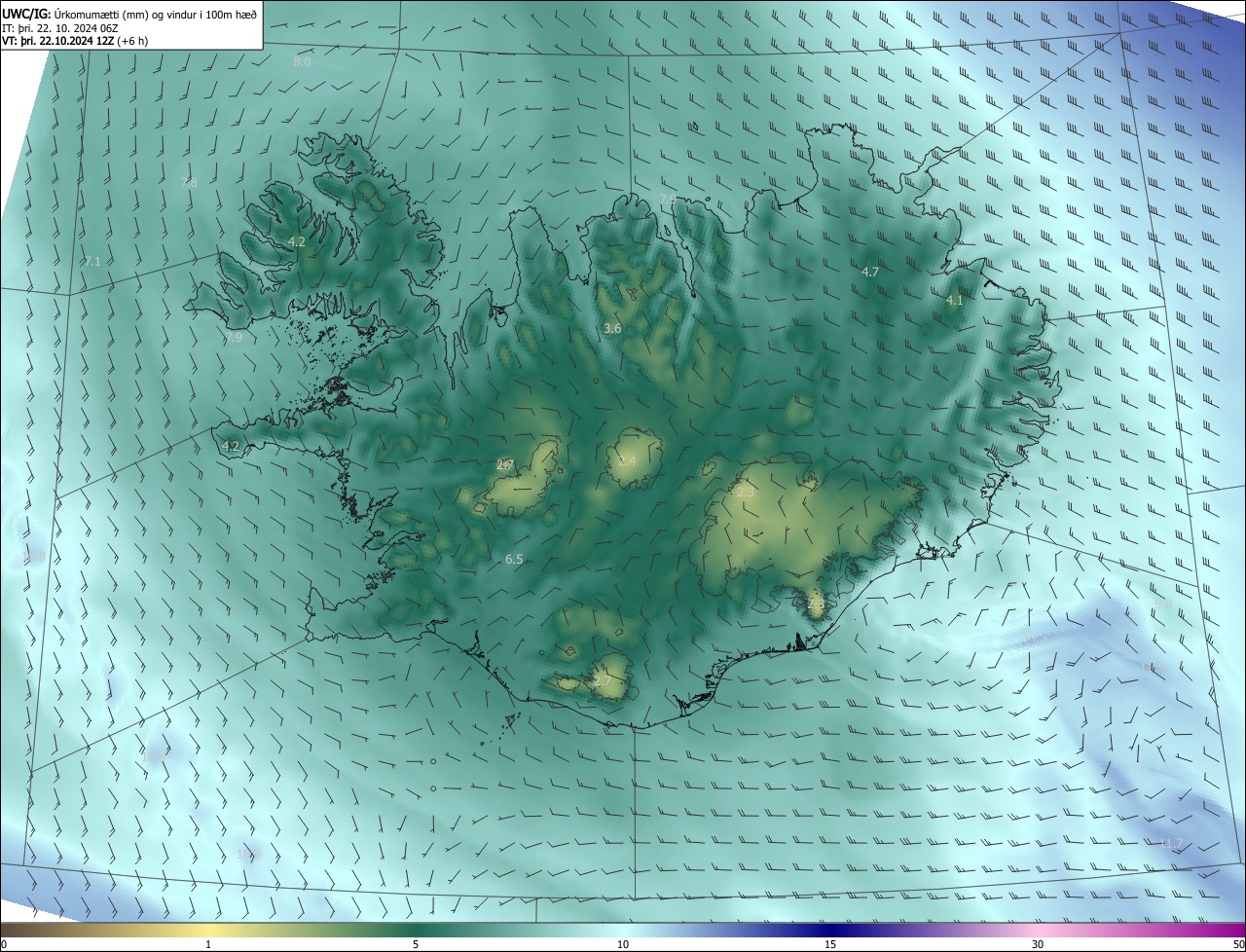Click the 'IT: þri. 22. 10. 2024 06Z' line

[61, 27]
